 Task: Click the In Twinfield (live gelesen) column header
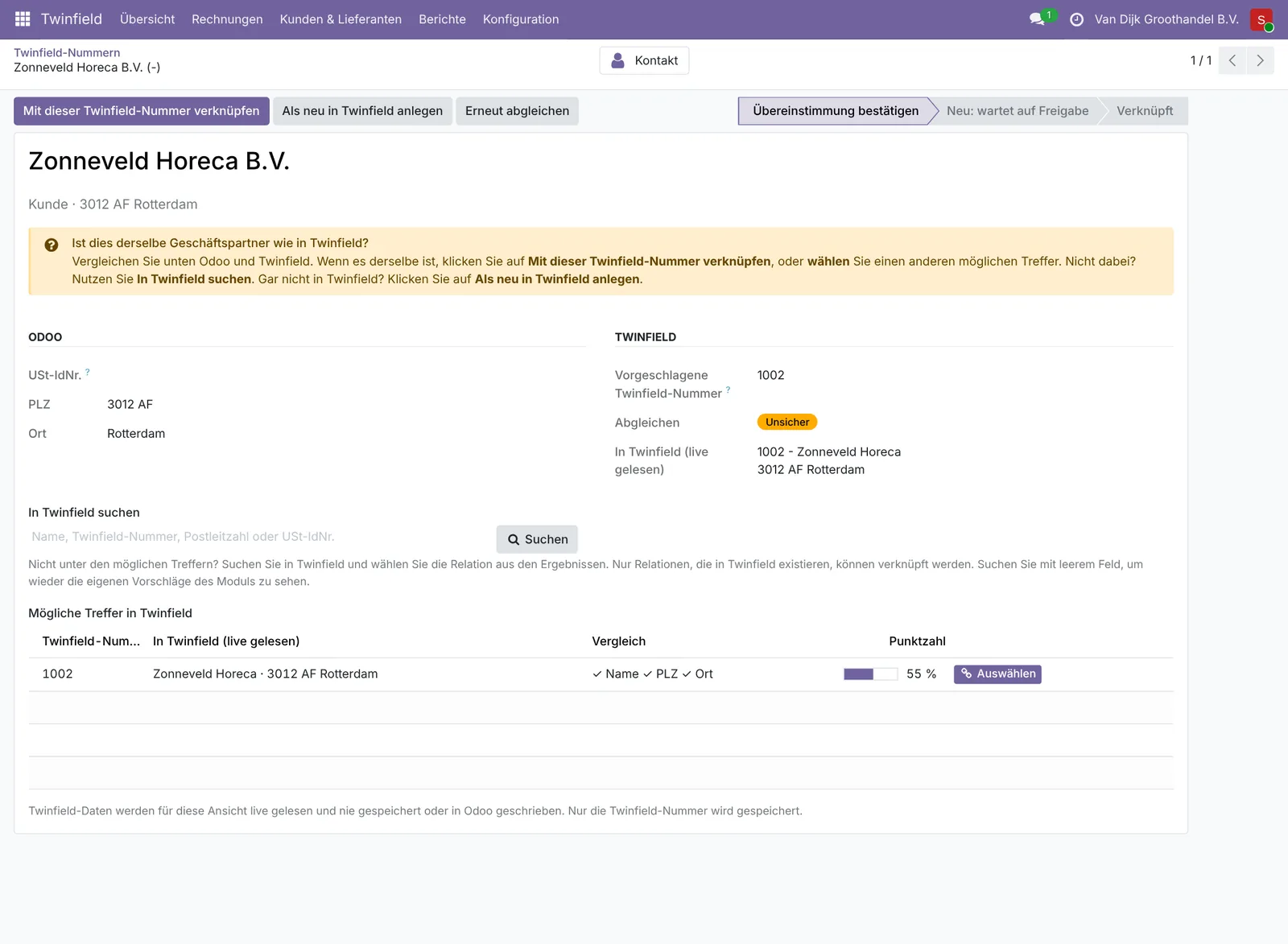[x=226, y=641]
